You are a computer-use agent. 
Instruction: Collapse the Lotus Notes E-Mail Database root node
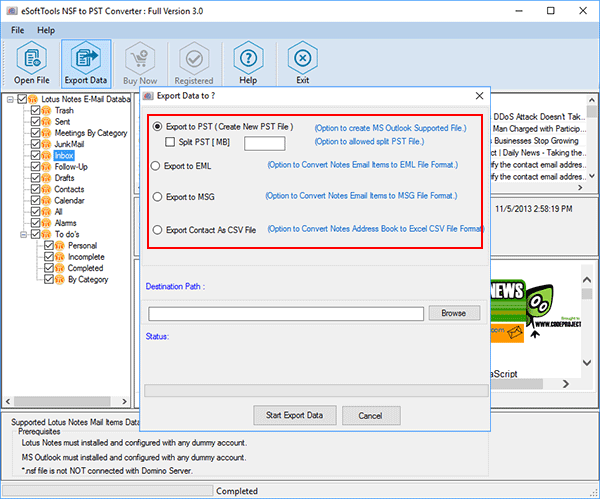(x=10, y=99)
